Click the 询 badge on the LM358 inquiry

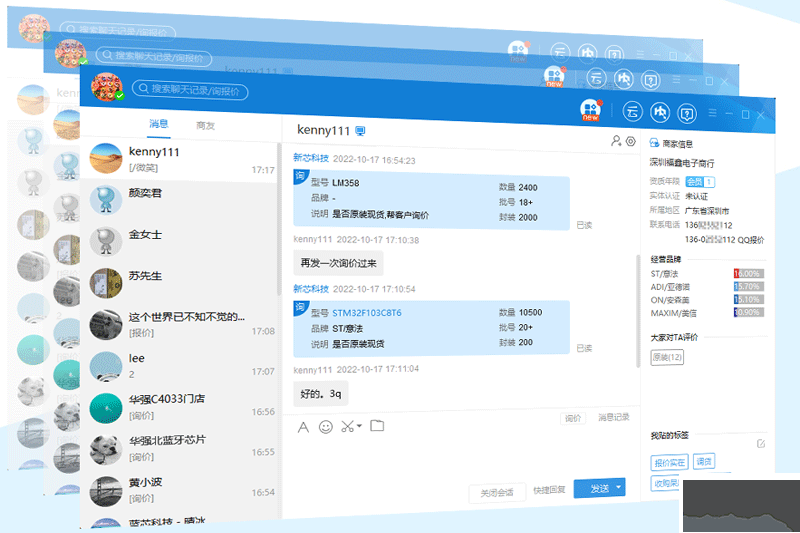tap(299, 176)
